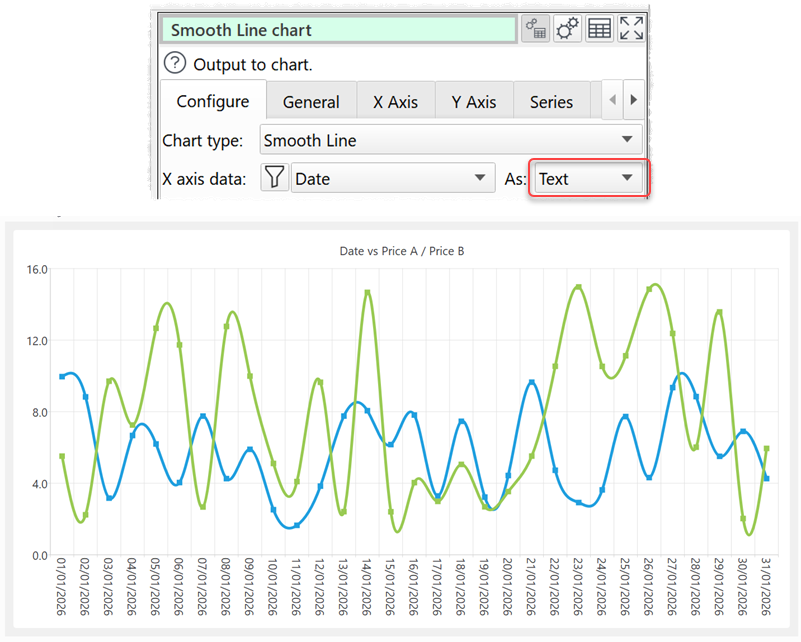The image size is (801, 642).
Task: Click the 8.0 y-axis label
Action: [x=40, y=412]
